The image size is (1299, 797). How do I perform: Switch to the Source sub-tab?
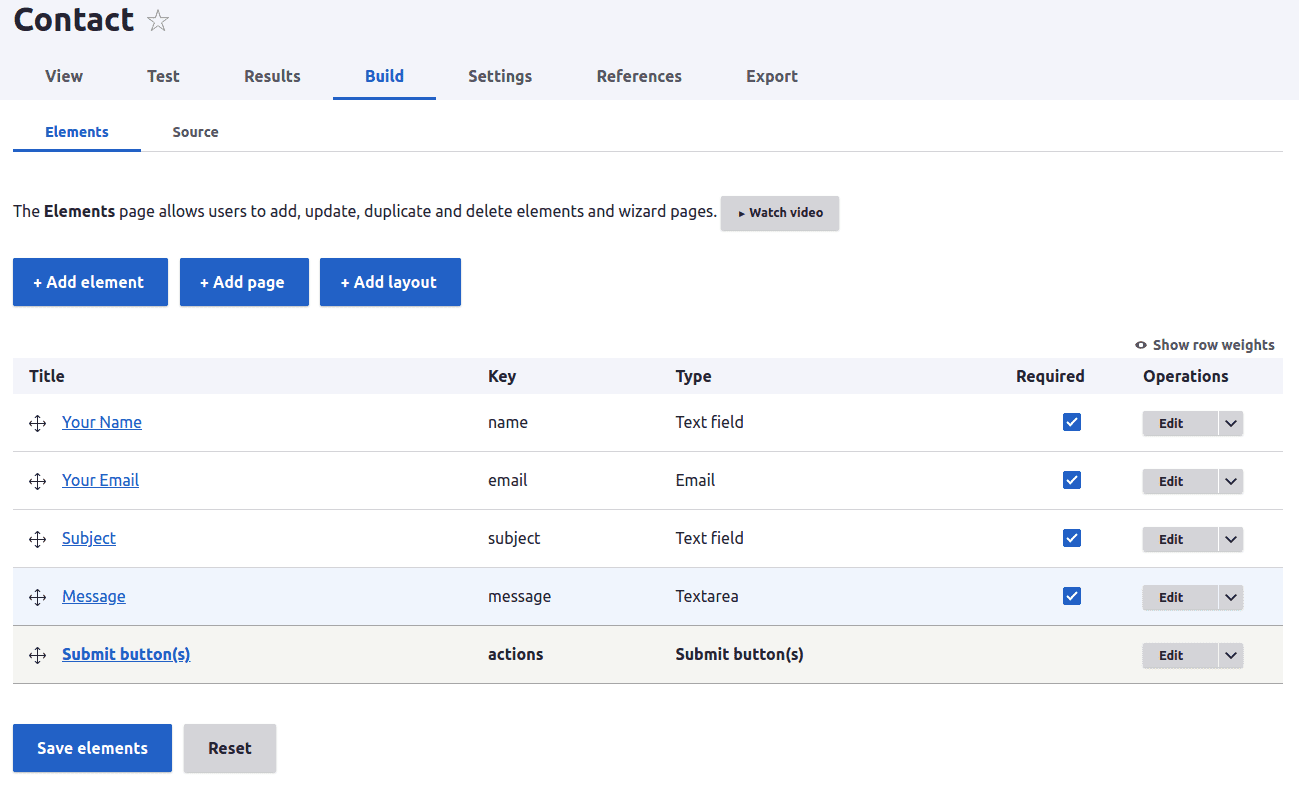point(195,132)
